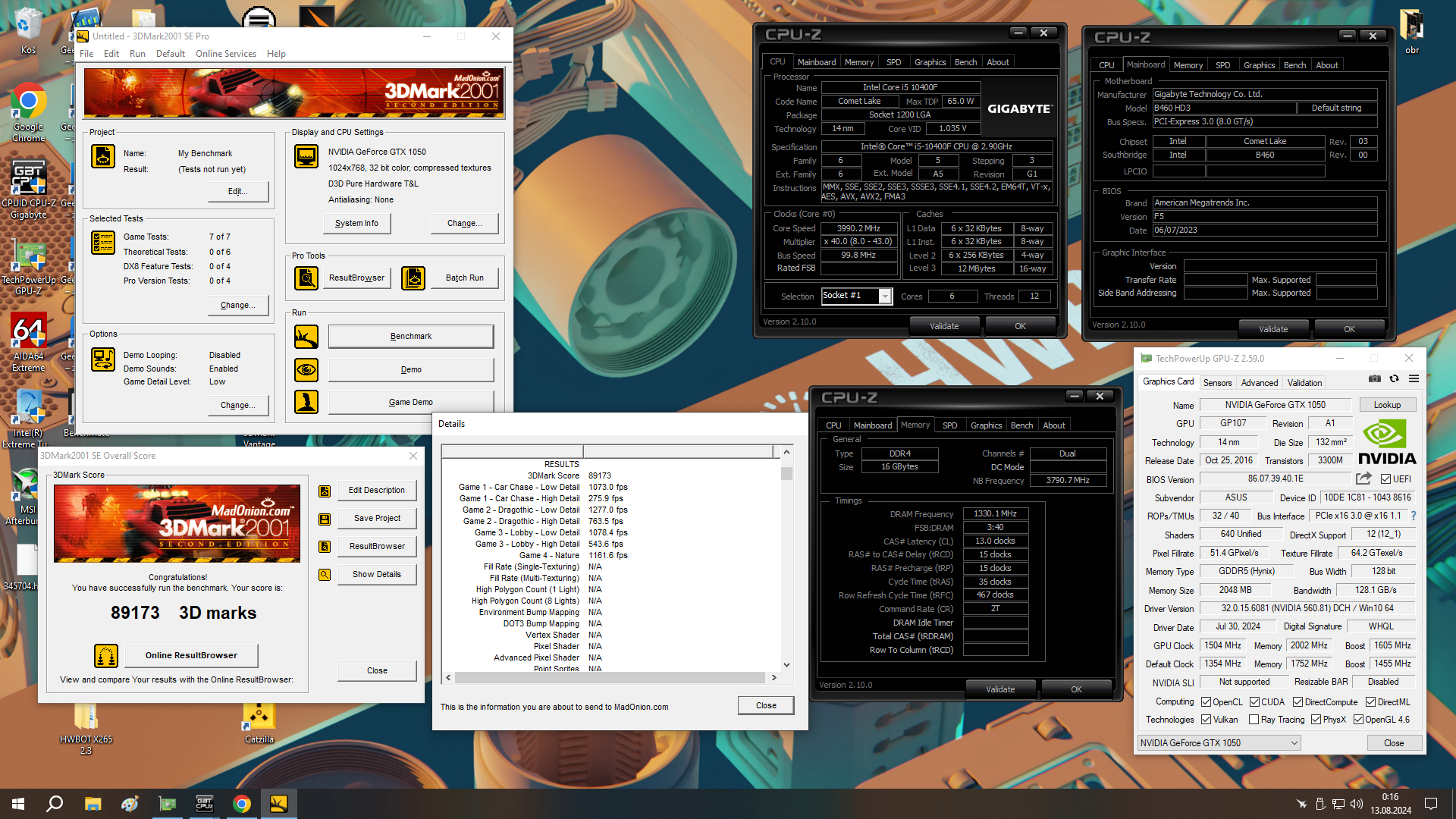
Task: Open Socket #1 selection dropdown in CPU-Z
Action: click(884, 297)
